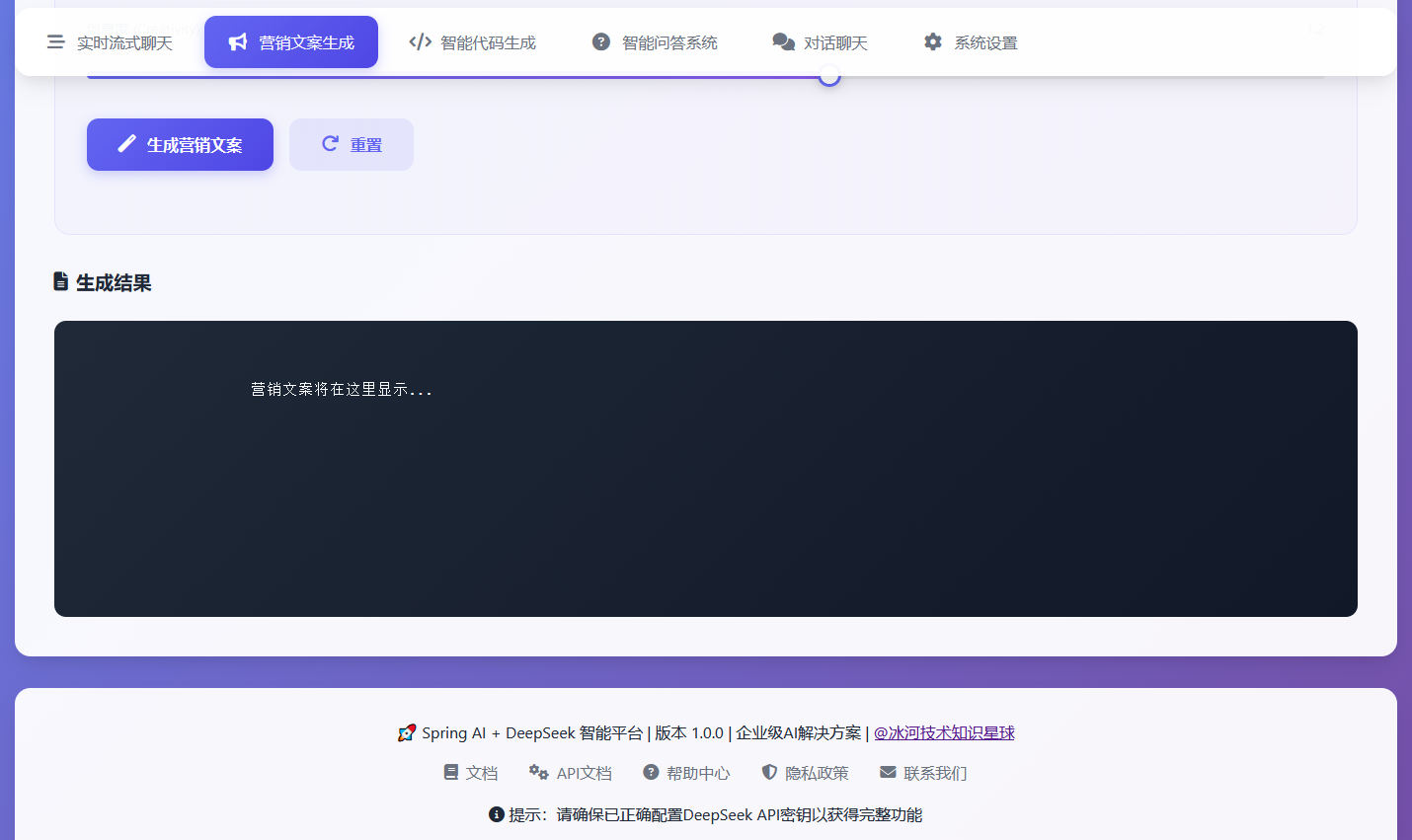The height and width of the screenshot is (840, 1412).
Task: Click the question mark icon for Q&A system
Action: tap(600, 42)
